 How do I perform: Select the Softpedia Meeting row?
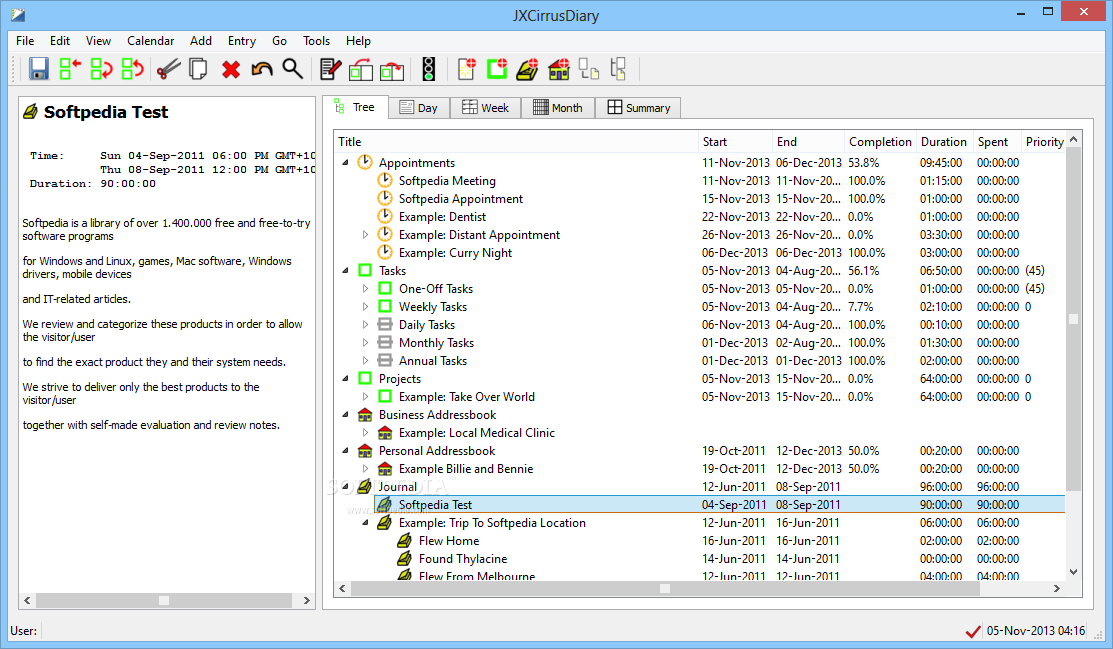click(700, 180)
